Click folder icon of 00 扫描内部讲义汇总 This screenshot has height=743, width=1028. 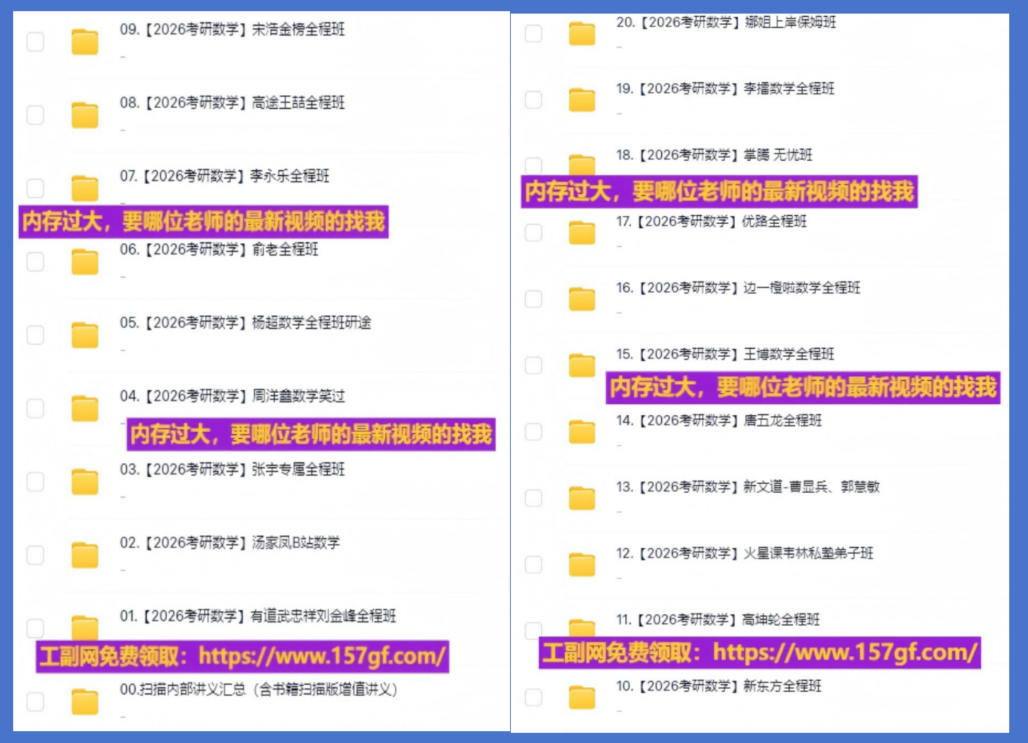85,702
